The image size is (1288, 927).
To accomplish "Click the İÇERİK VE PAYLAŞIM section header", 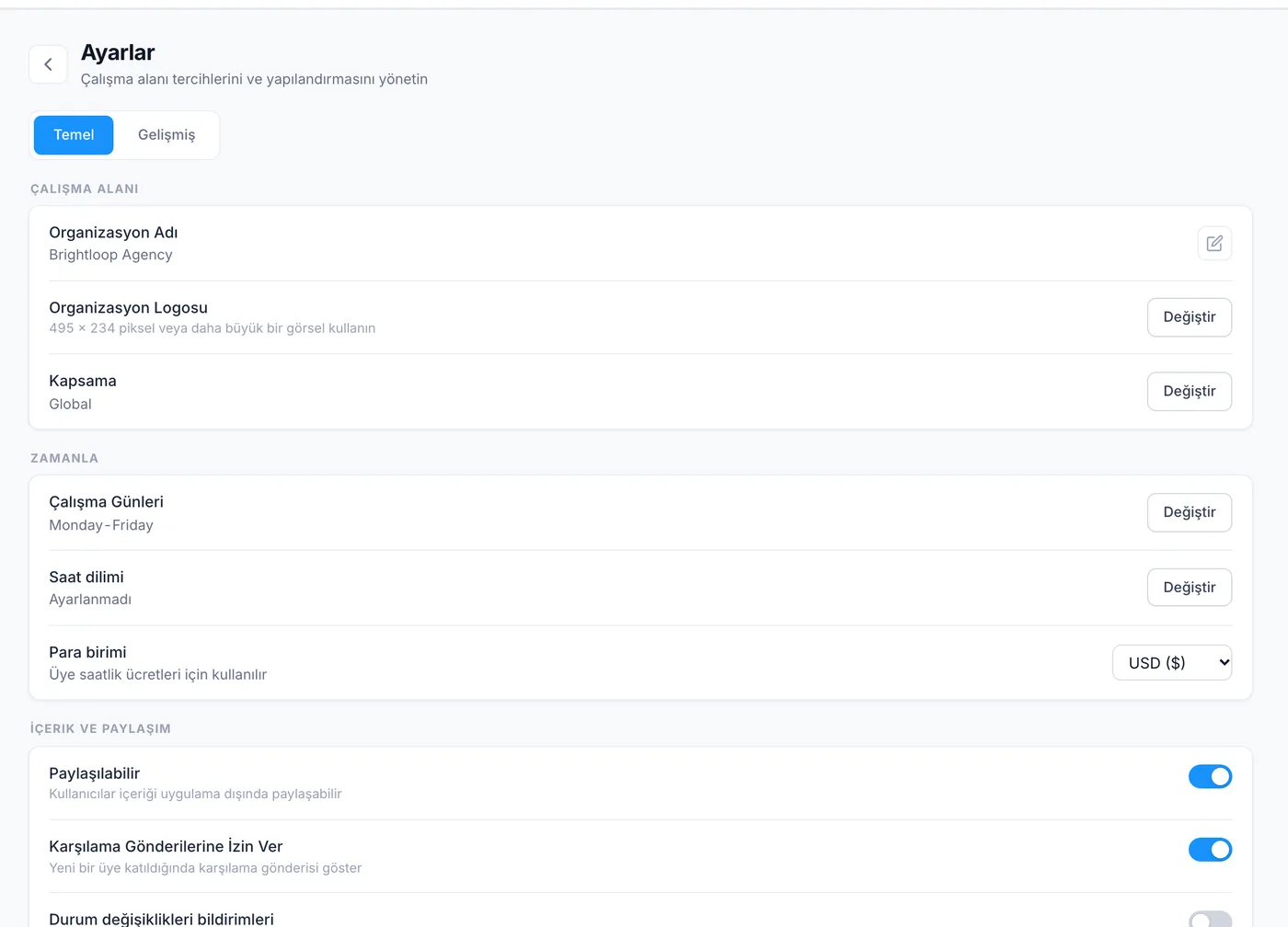I will click(x=100, y=728).
